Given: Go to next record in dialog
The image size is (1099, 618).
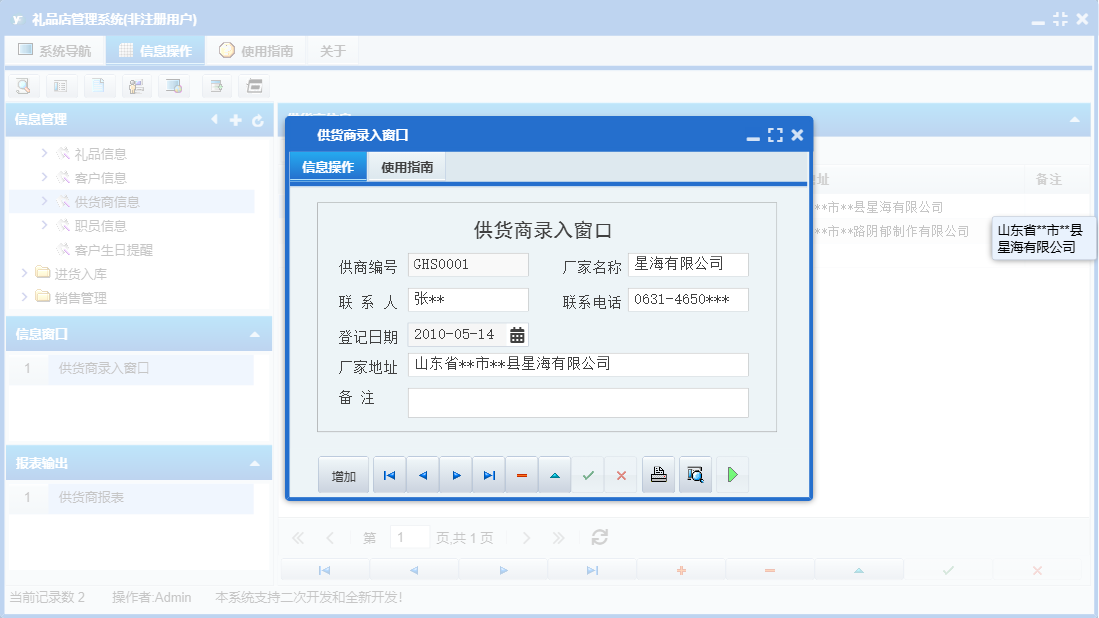Looking at the screenshot, I should pos(456,475).
